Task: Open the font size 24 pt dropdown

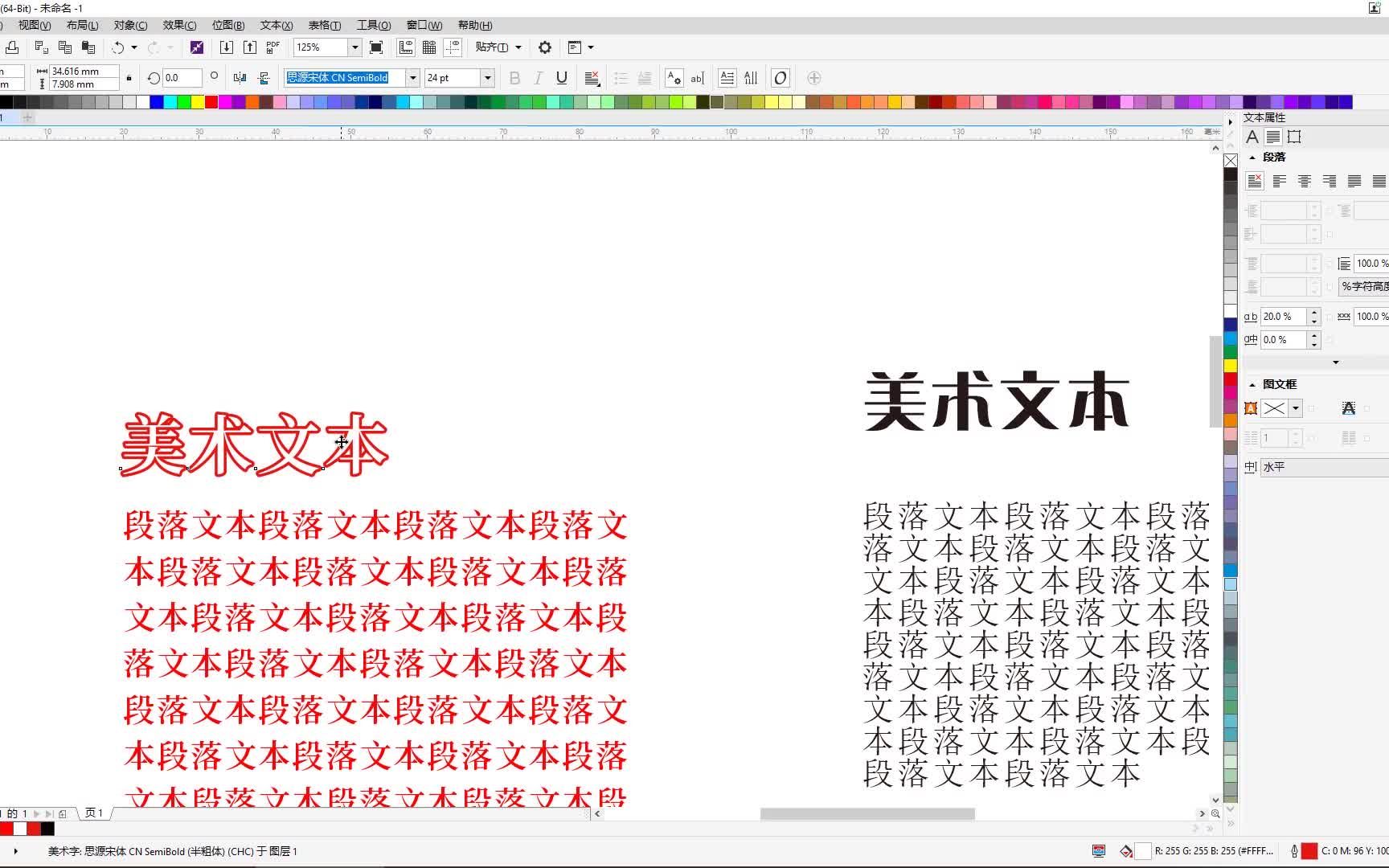Action: click(x=487, y=78)
